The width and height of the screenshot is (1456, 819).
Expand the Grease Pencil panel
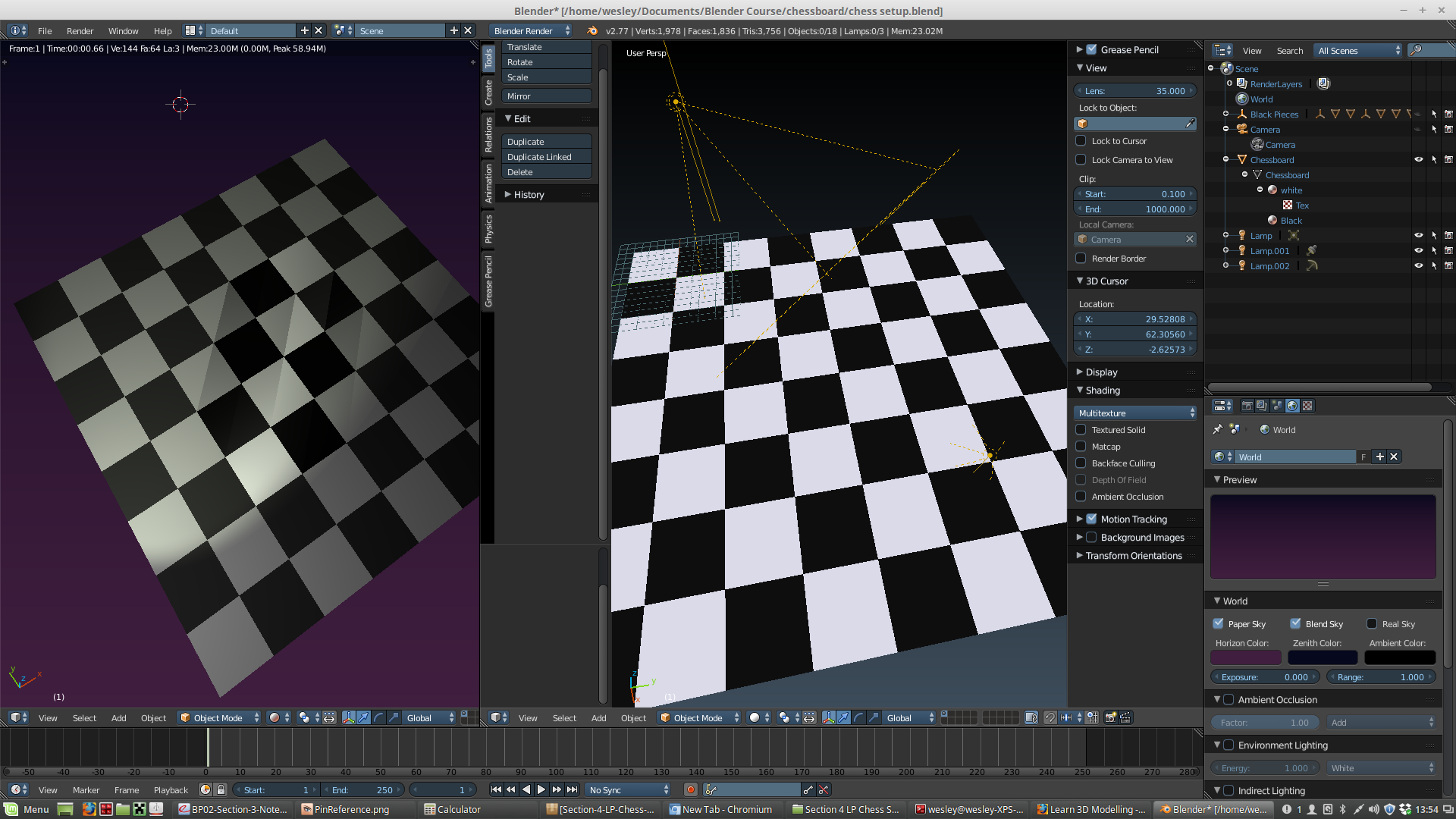(x=1079, y=50)
